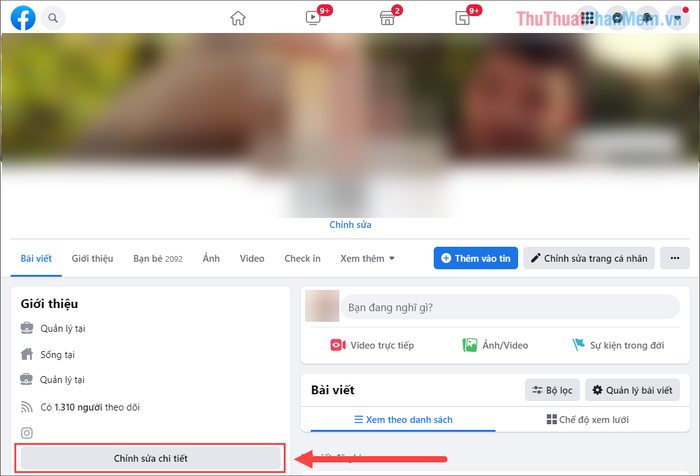The height and width of the screenshot is (476, 700).
Task: Open the Bộ lọc filter button
Action: pos(552,390)
